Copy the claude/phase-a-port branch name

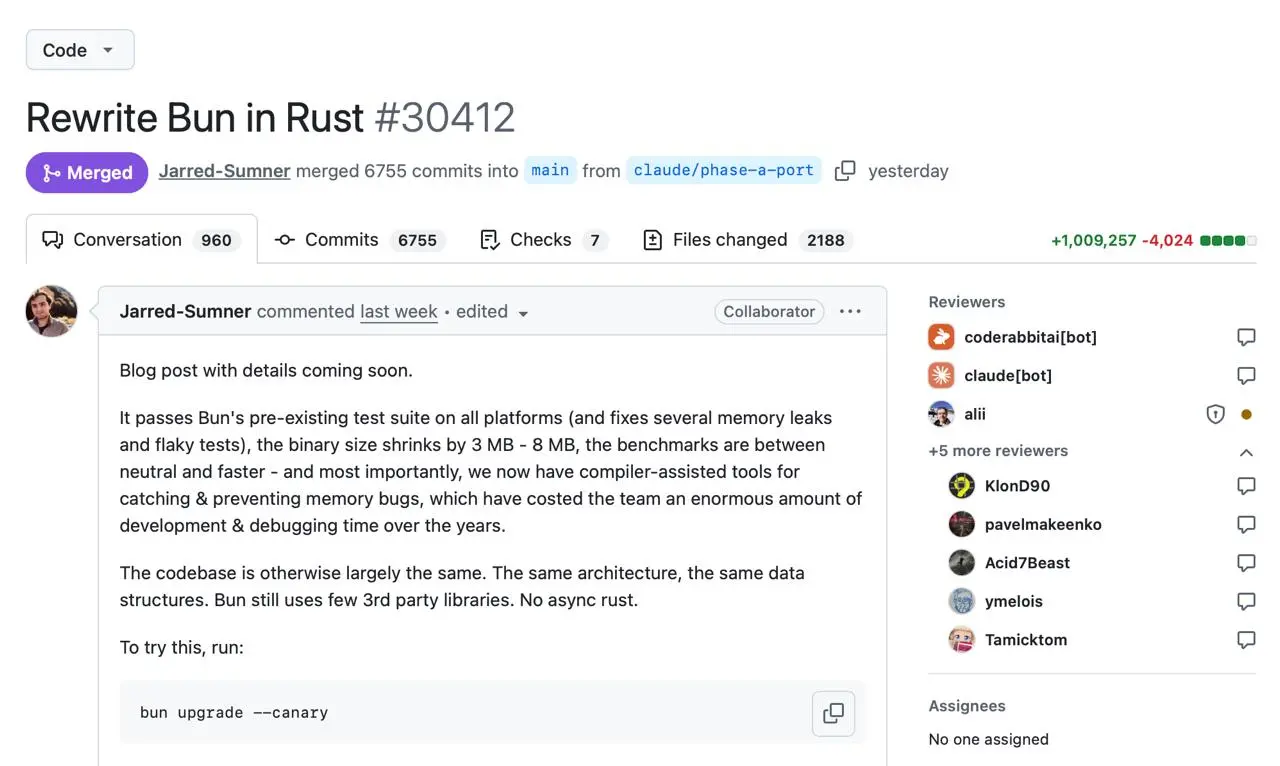[x=845, y=171]
